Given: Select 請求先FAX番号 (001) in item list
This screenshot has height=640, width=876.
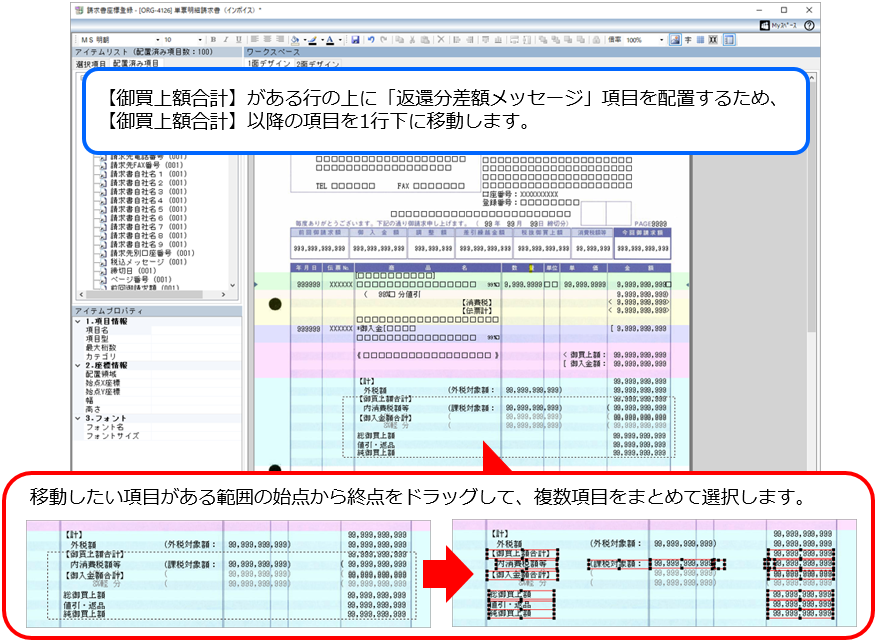Looking at the screenshot, I should point(146,165).
